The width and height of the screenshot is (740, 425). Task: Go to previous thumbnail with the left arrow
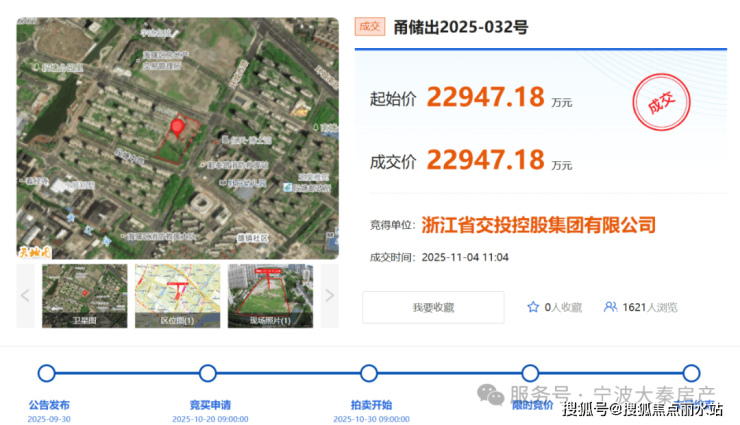point(26,295)
